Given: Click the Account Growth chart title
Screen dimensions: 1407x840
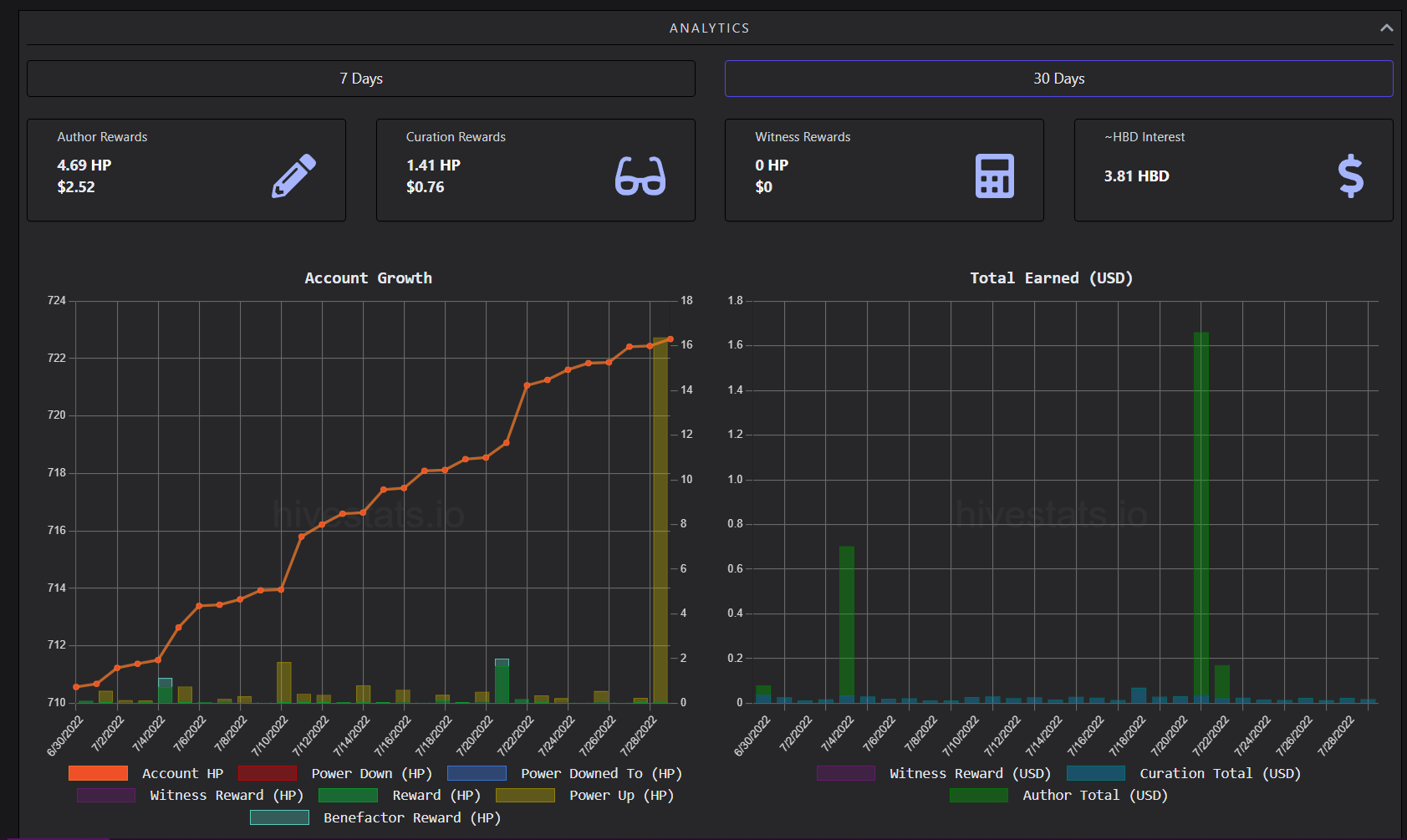Looking at the screenshot, I should tap(369, 278).
